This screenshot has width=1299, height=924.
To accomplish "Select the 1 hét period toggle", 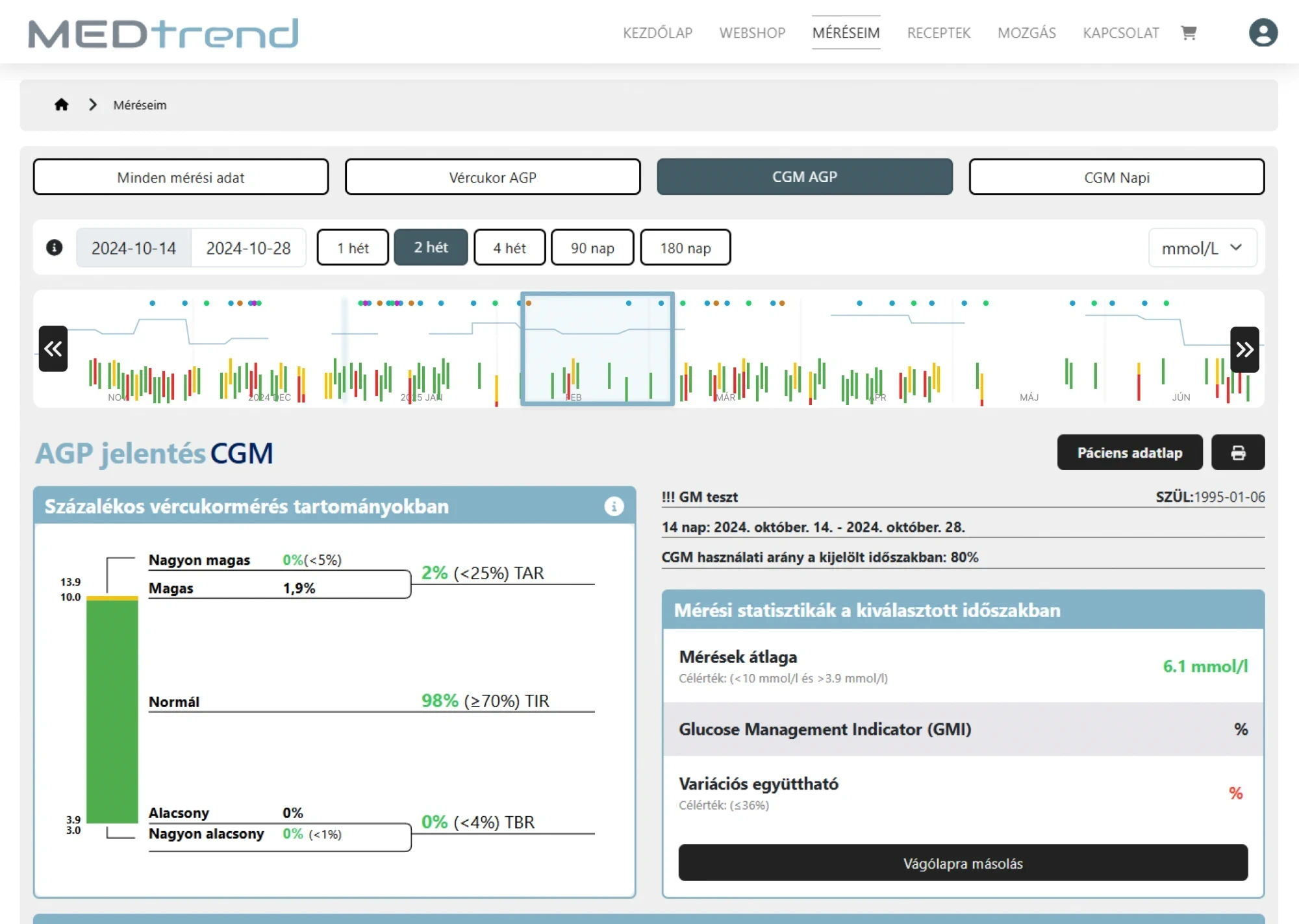I will coord(353,247).
